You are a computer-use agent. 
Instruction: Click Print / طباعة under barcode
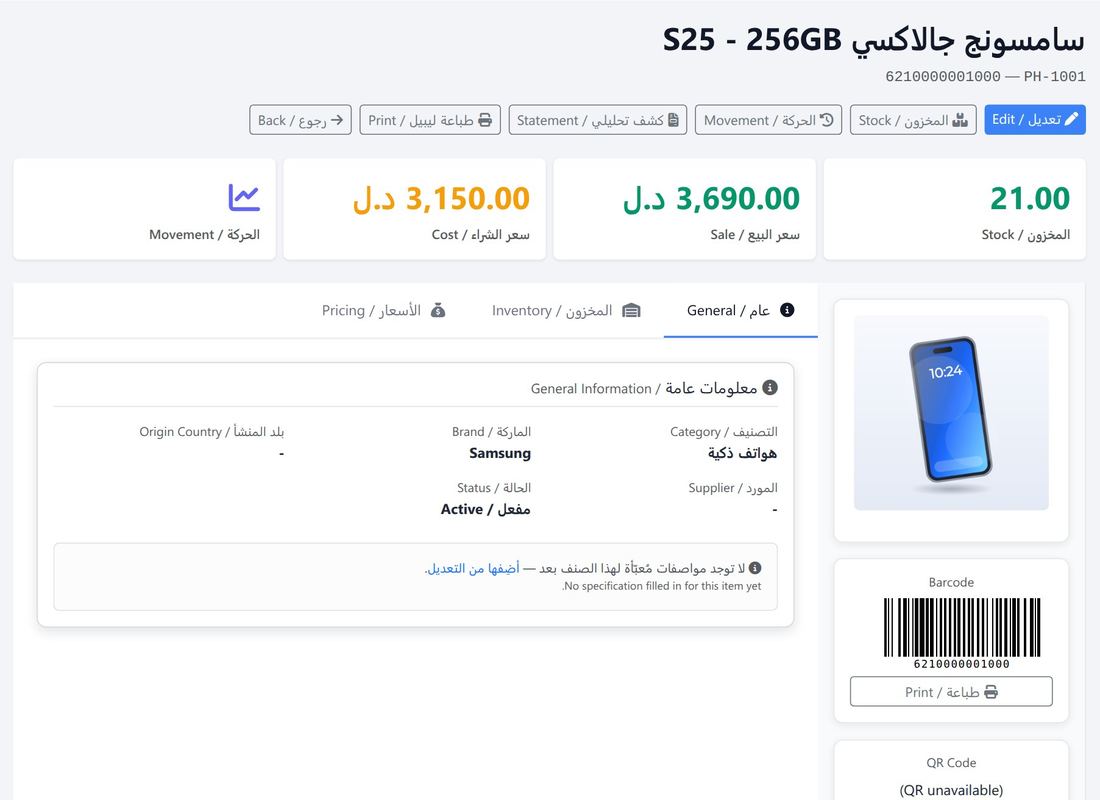951,692
